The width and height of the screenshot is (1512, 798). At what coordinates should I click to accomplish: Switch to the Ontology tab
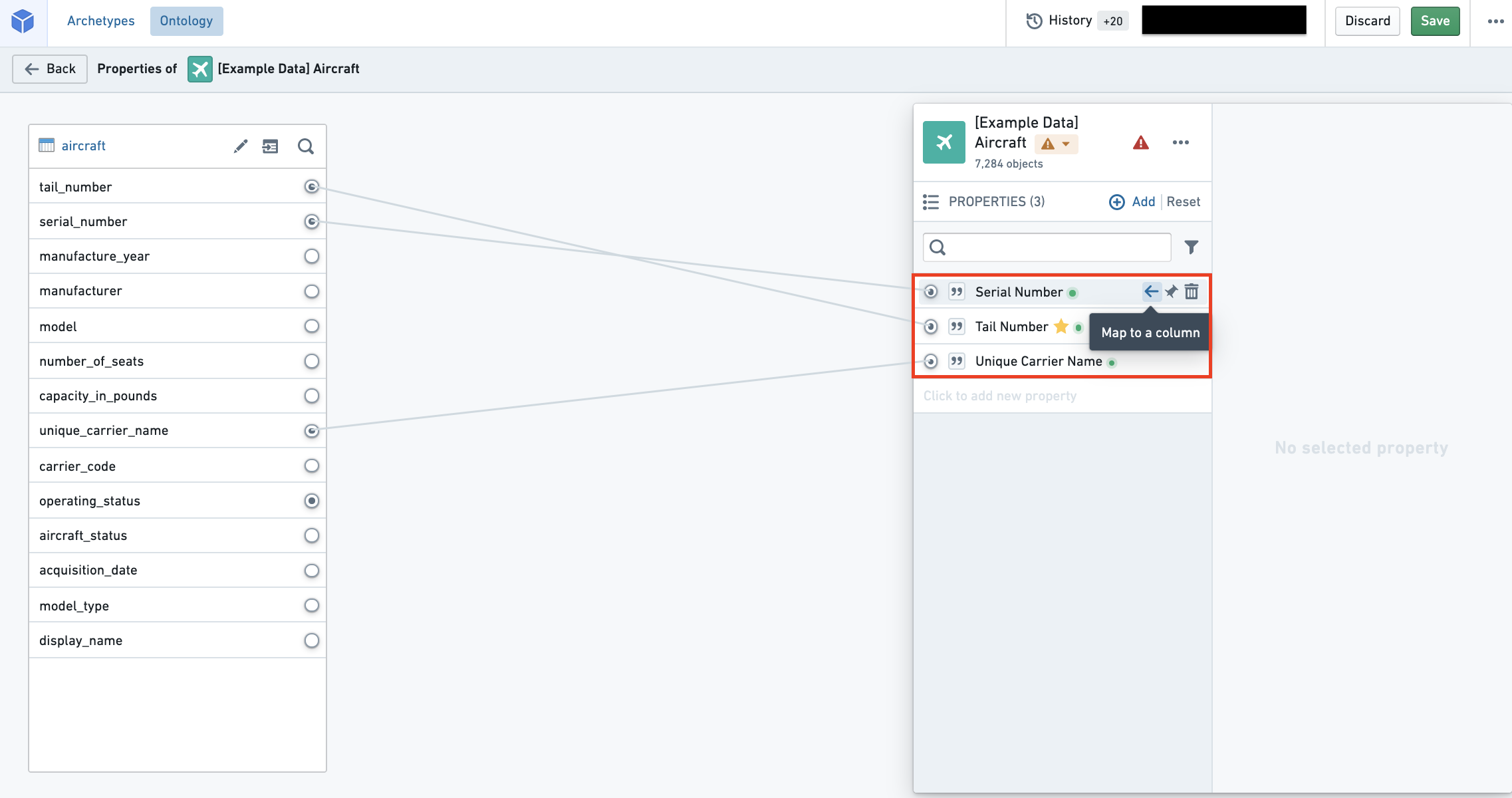(186, 21)
